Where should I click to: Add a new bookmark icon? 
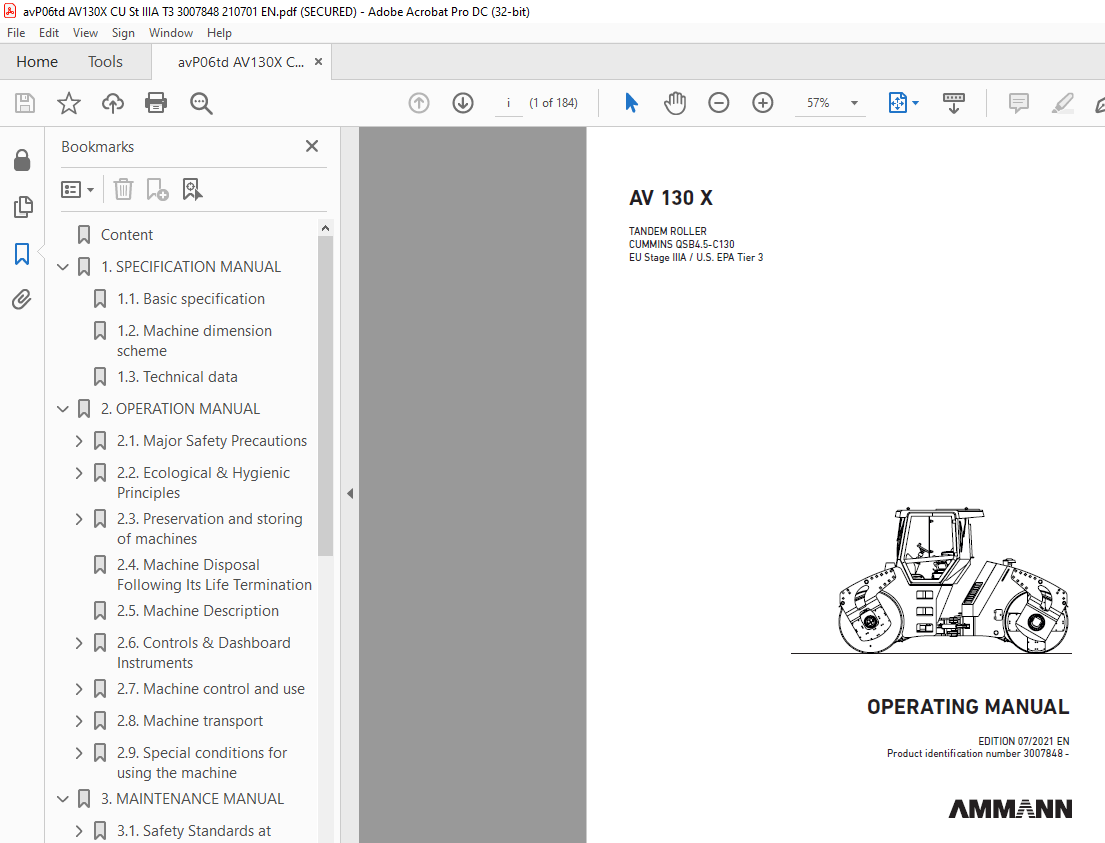(x=157, y=189)
